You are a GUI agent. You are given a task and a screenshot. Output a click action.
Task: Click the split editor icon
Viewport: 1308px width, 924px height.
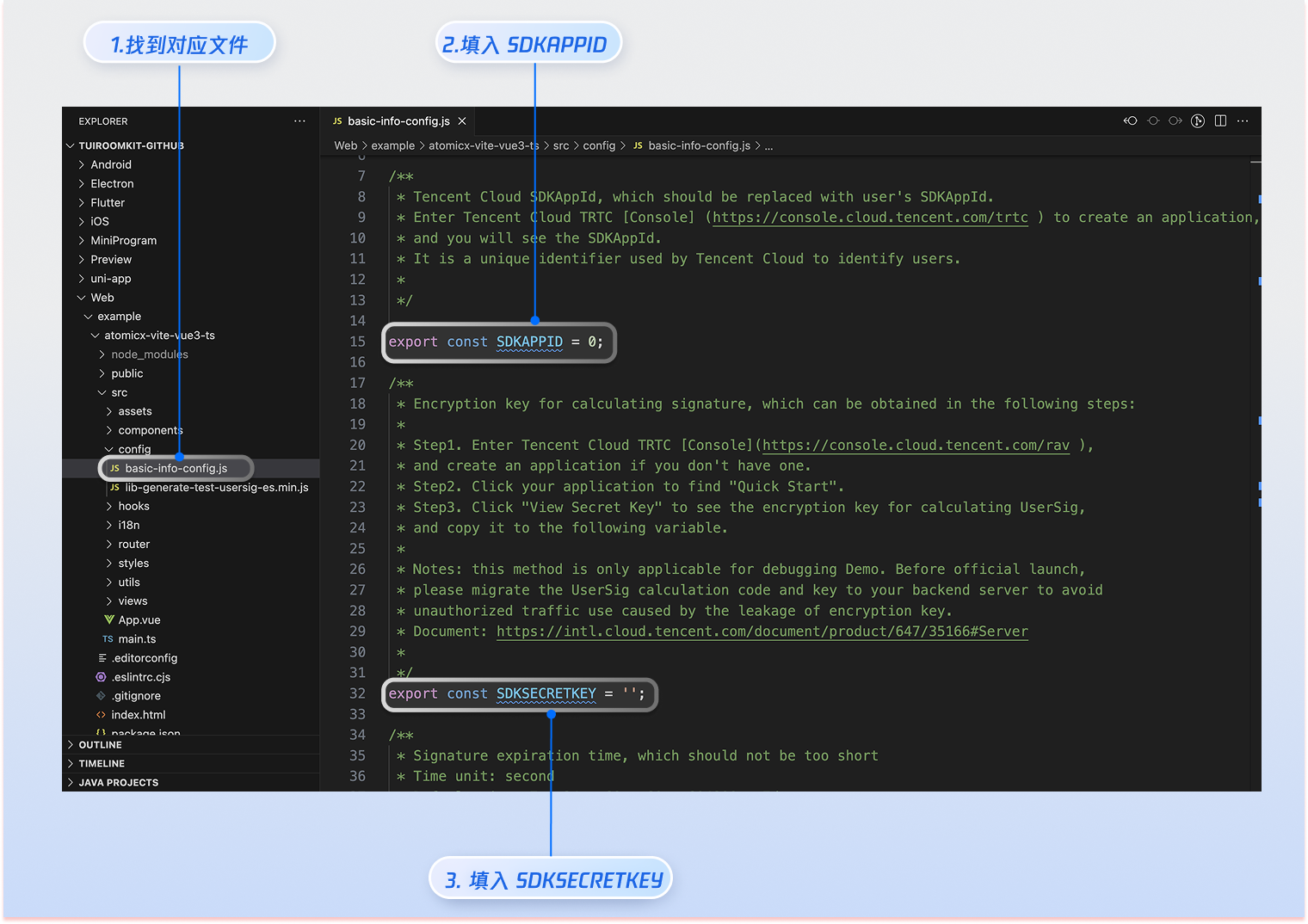point(1220,121)
